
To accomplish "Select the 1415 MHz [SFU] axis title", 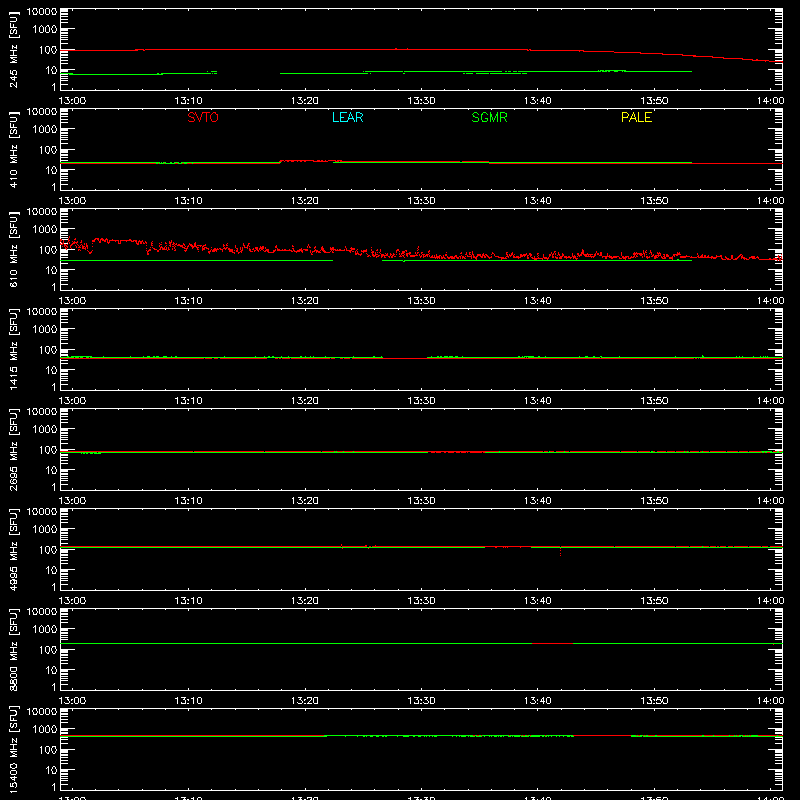I will pos(13,349).
